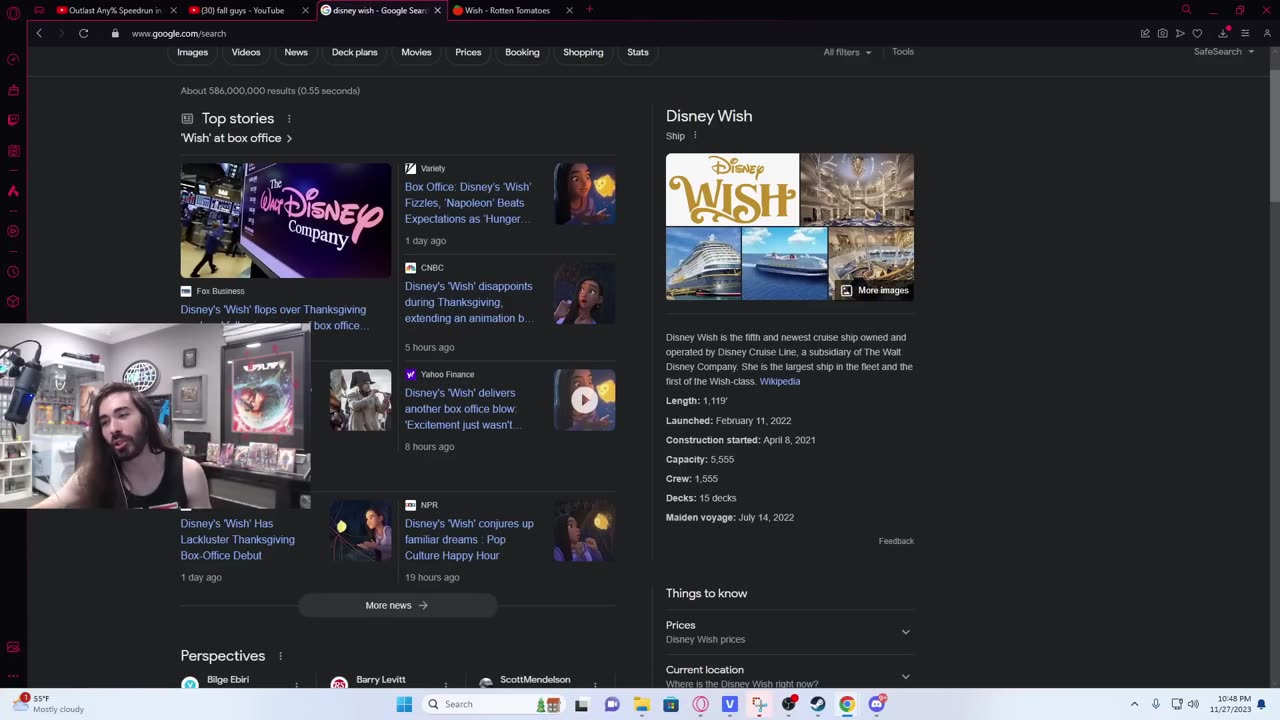
Task: Go back to the previous page
Action: click(39, 33)
